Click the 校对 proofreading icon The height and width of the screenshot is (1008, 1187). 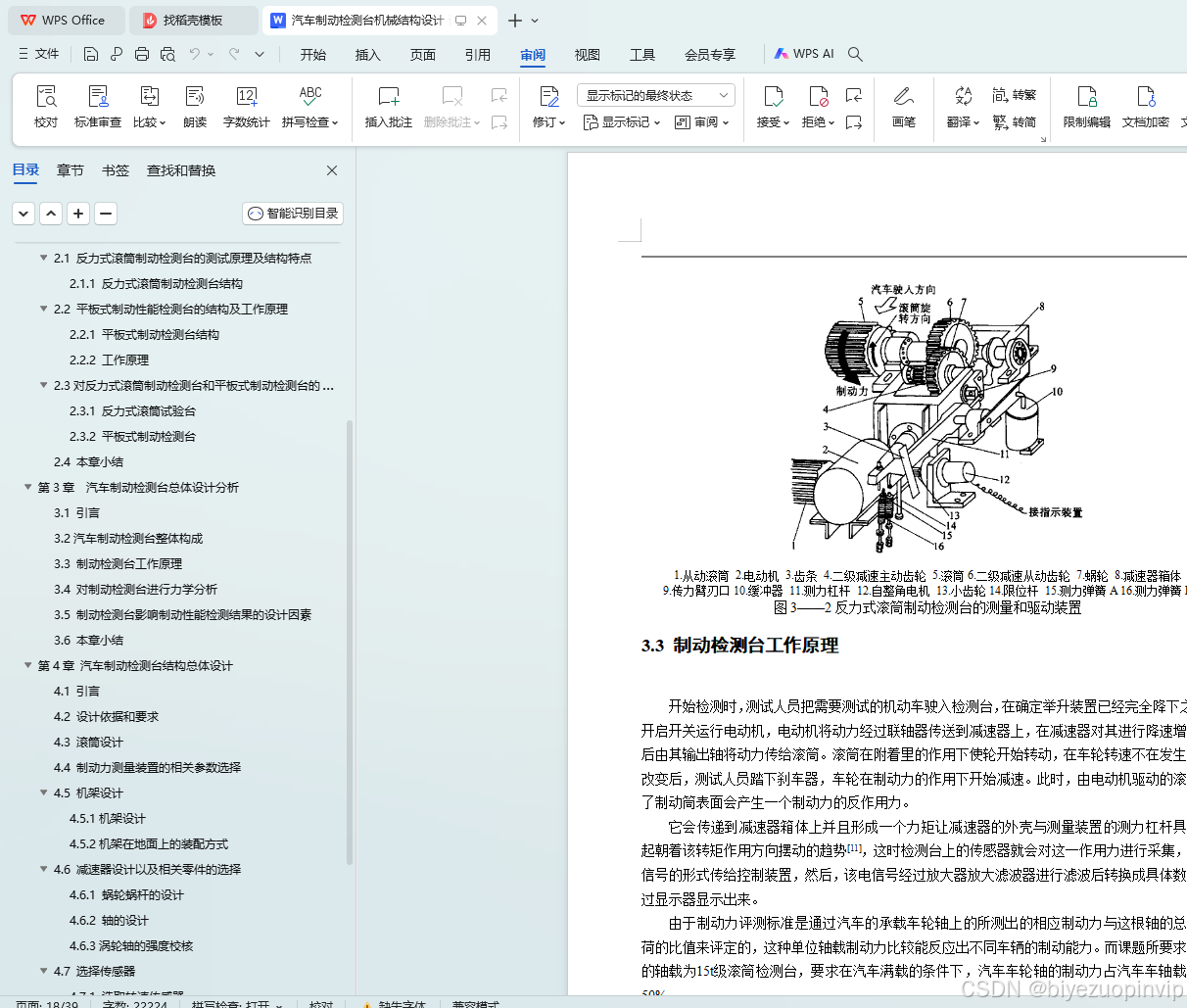point(46,106)
